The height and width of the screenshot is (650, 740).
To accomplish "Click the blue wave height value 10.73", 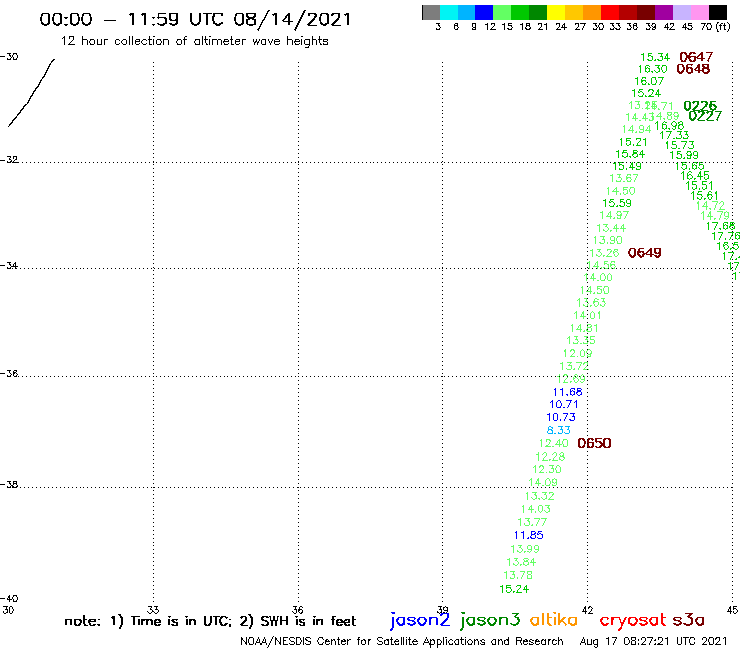I will point(561,417).
